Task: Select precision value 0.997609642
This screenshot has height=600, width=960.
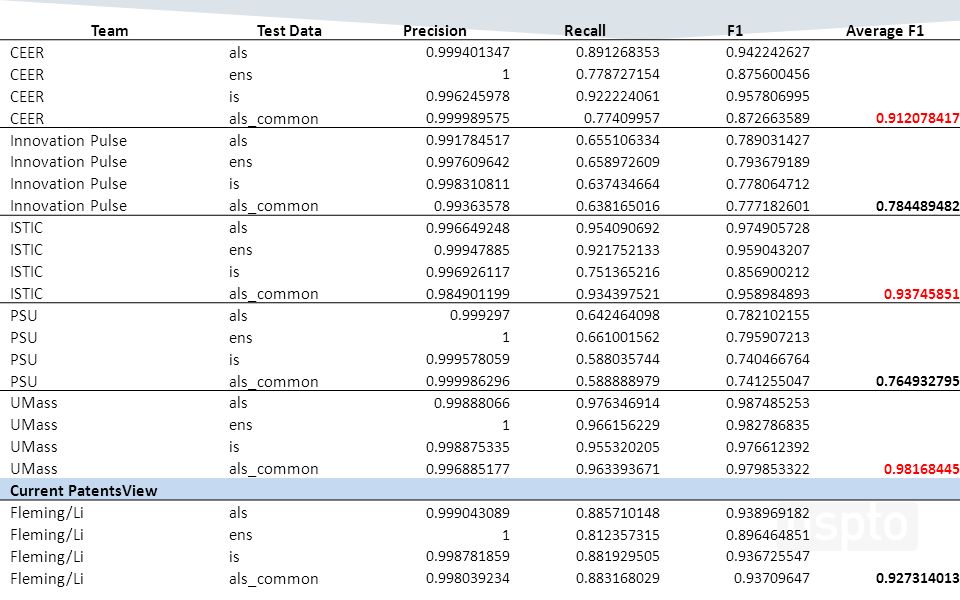Action: pos(468,162)
